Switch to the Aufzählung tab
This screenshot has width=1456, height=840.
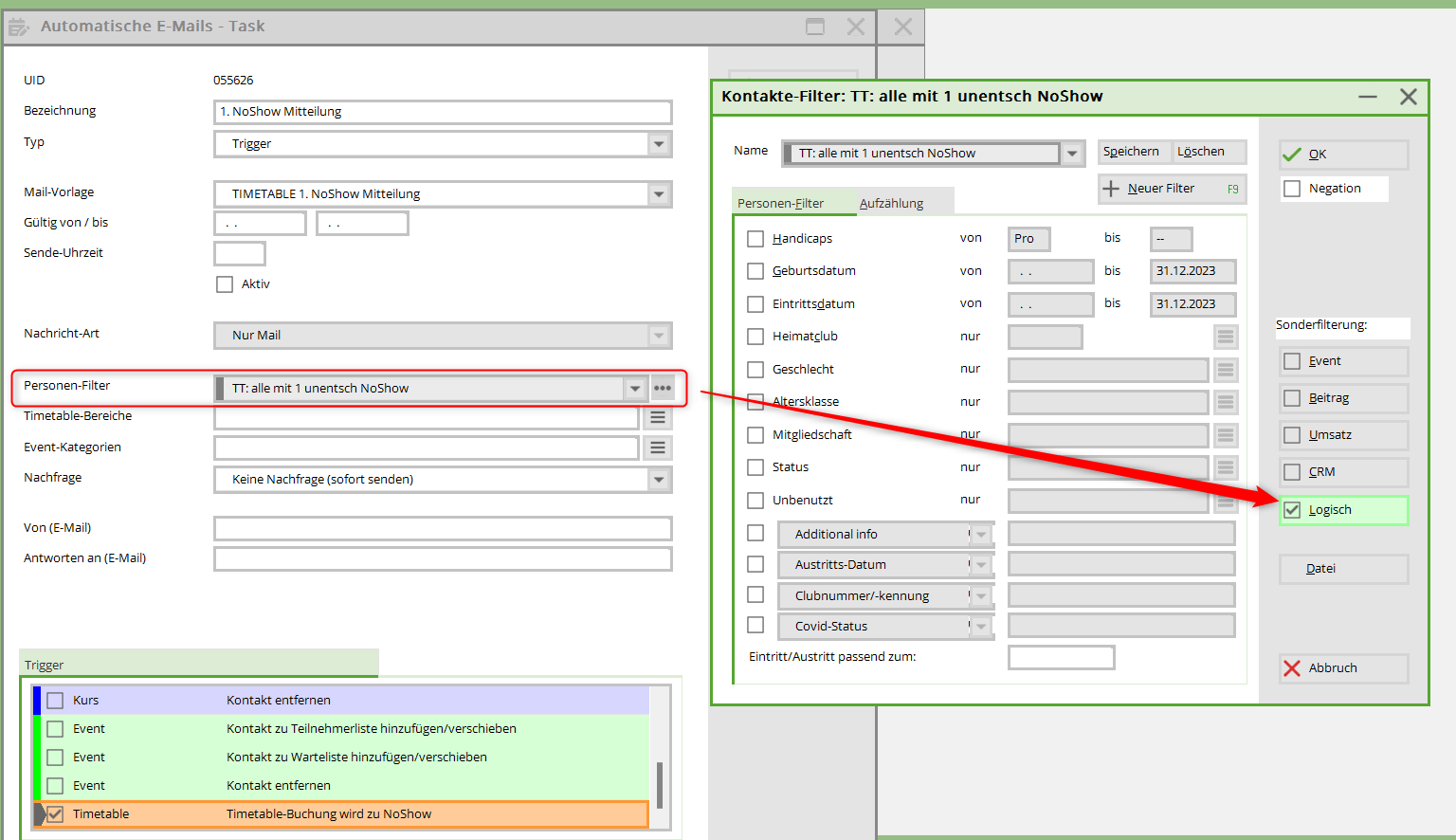coord(891,203)
